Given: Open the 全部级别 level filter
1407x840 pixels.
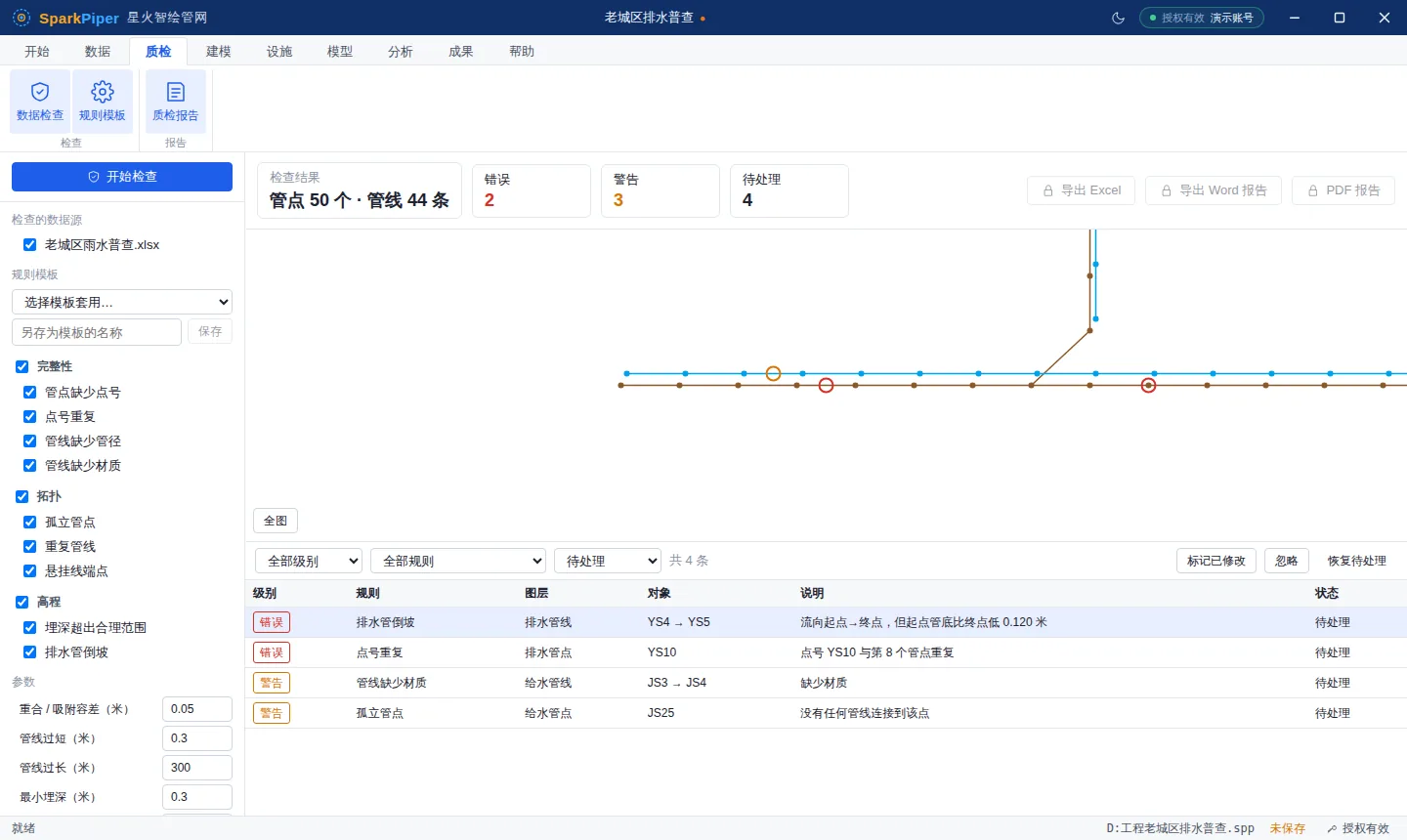Looking at the screenshot, I should (x=309, y=561).
